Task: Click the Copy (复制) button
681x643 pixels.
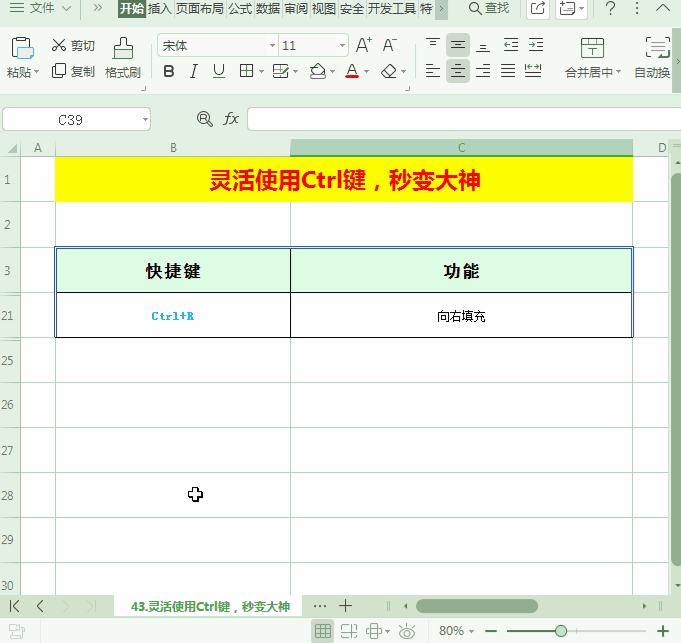Action: pyautogui.click(x=73, y=71)
